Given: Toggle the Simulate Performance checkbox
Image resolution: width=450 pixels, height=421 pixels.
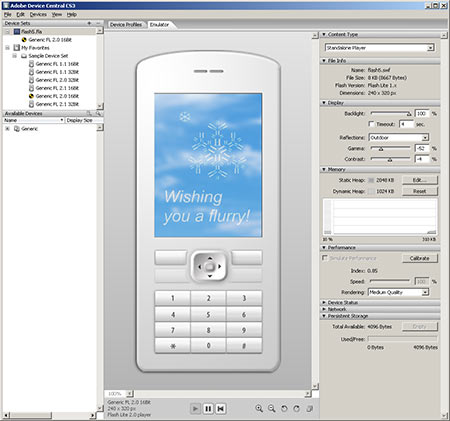Looking at the screenshot, I should (x=325, y=258).
